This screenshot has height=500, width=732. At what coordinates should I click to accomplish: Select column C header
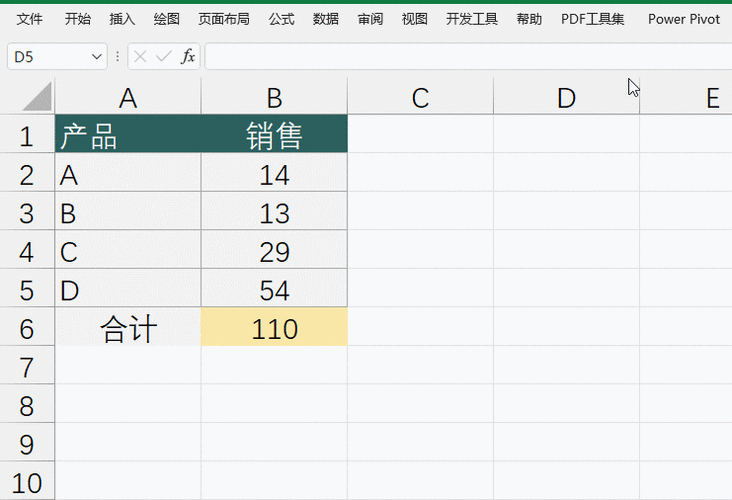(x=420, y=97)
